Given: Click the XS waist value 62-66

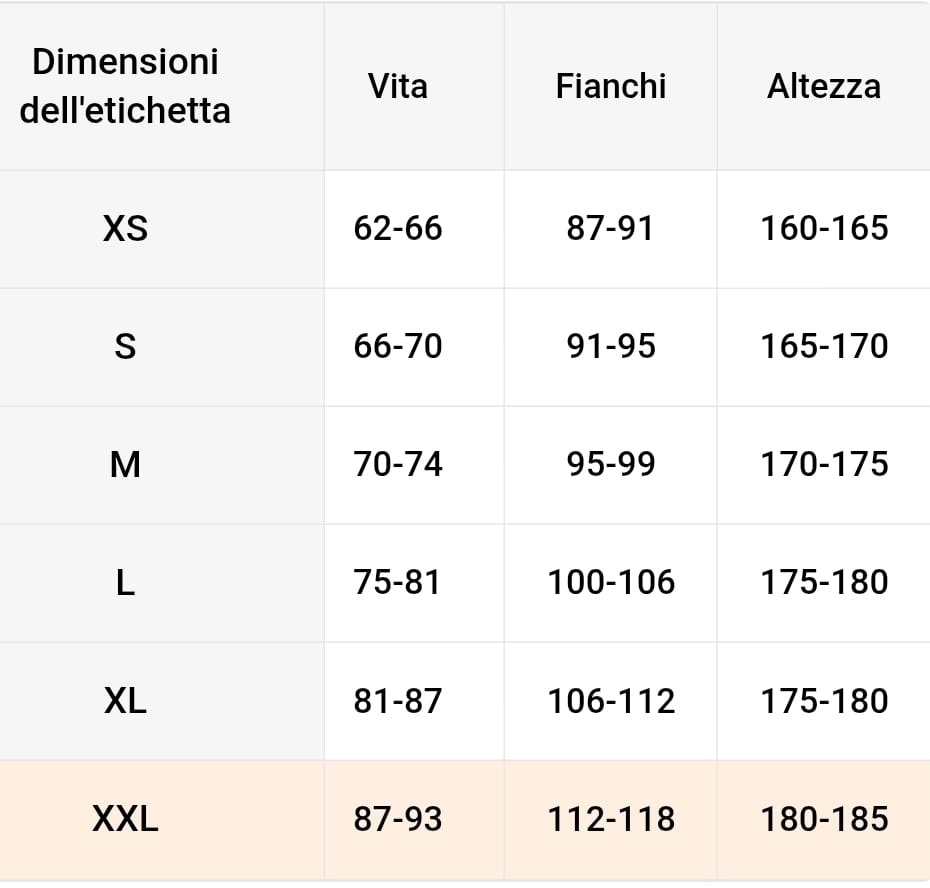Looking at the screenshot, I should [x=398, y=229].
